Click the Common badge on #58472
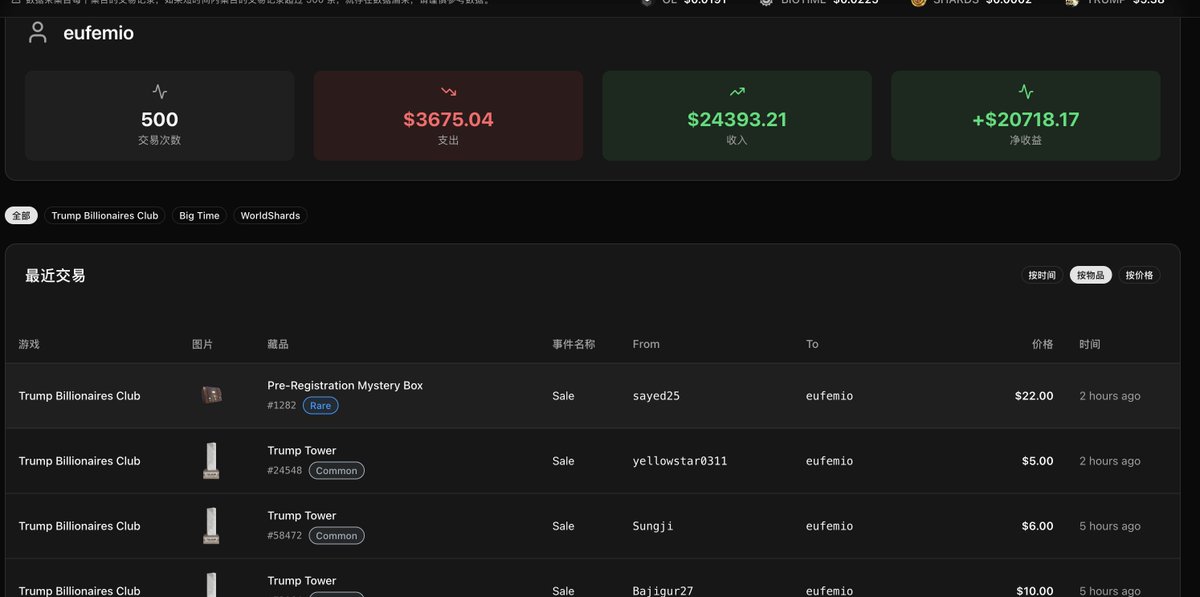The width and height of the screenshot is (1200, 597). (x=336, y=536)
